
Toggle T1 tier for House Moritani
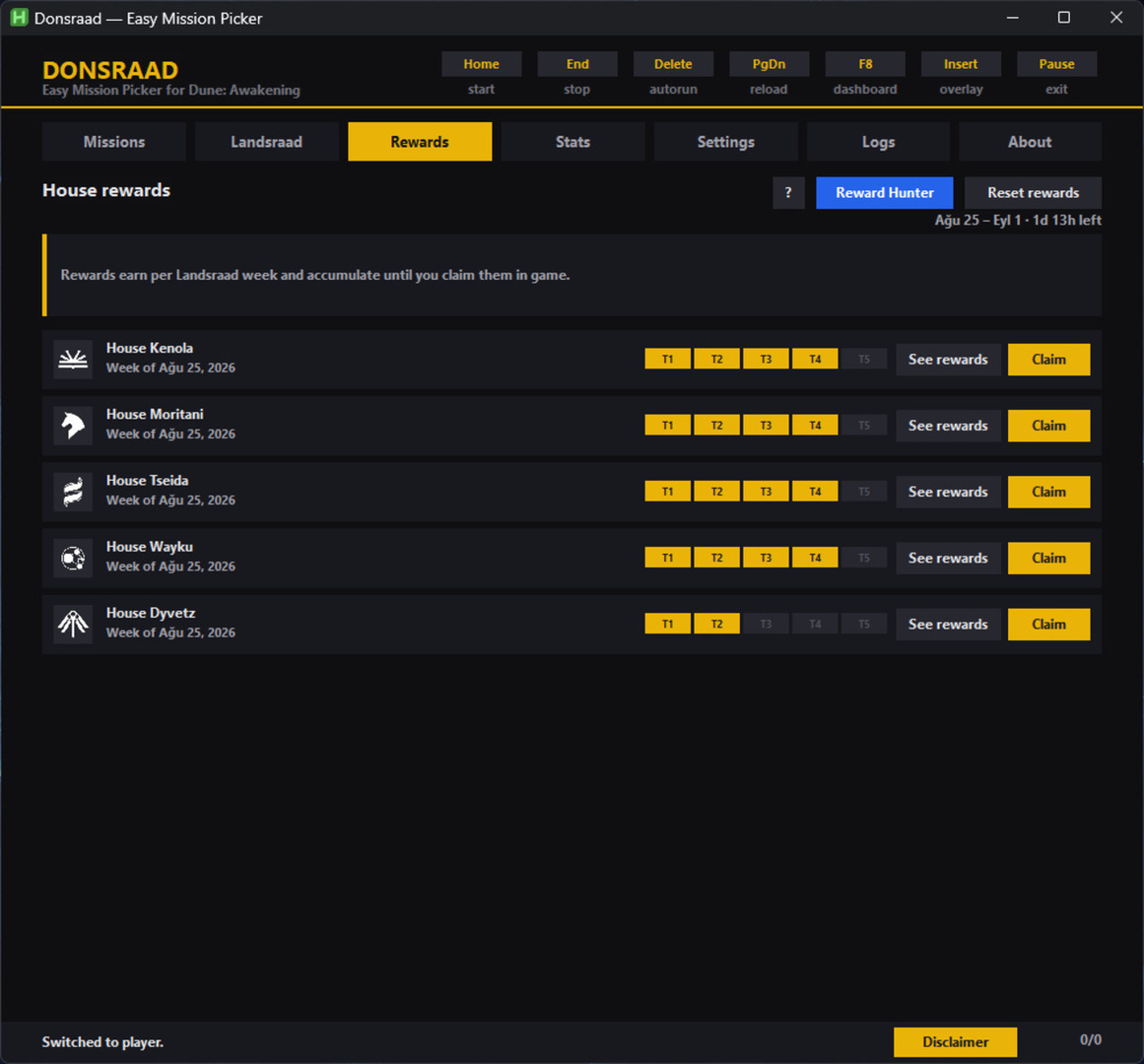coord(667,426)
